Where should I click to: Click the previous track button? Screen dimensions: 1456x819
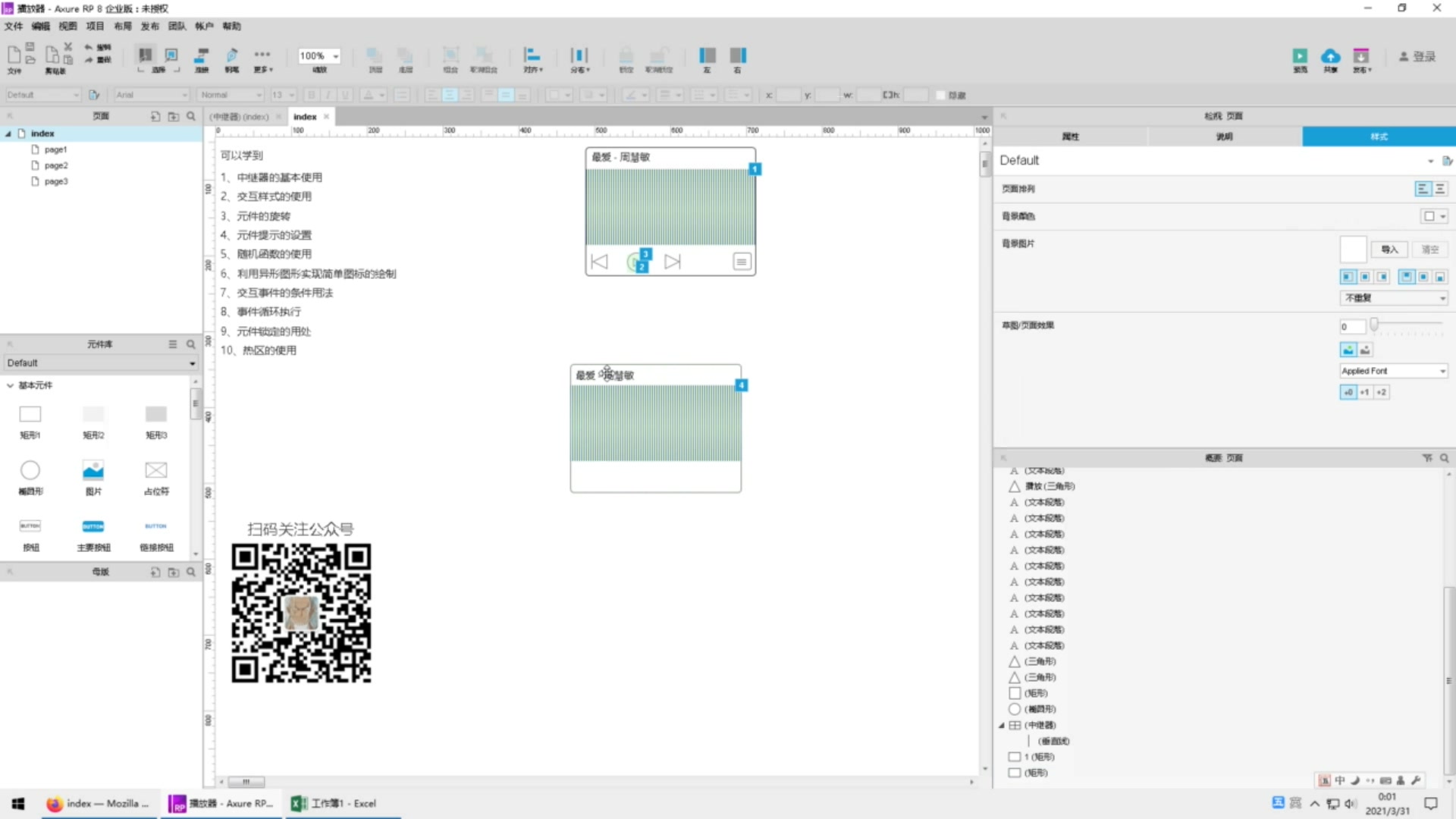click(599, 262)
